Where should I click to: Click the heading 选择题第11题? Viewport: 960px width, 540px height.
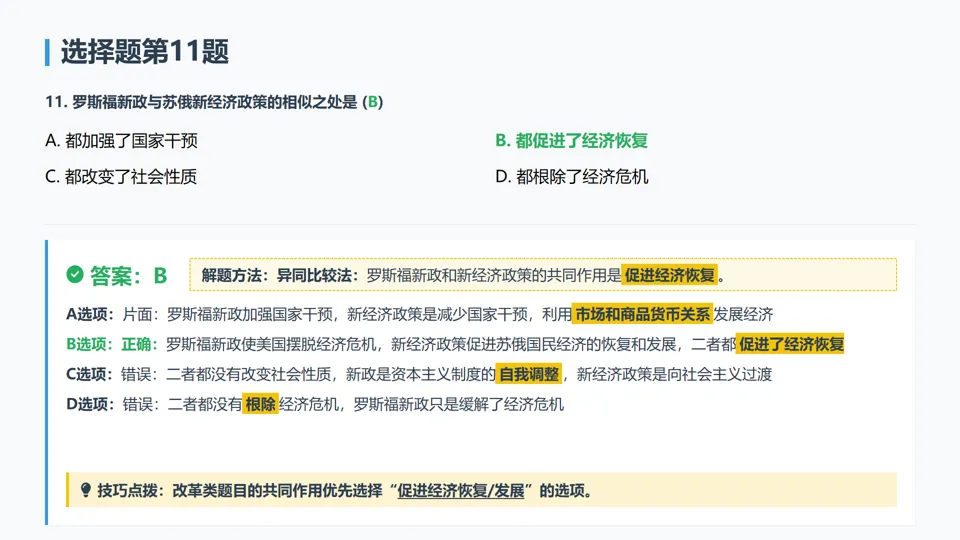click(x=144, y=51)
